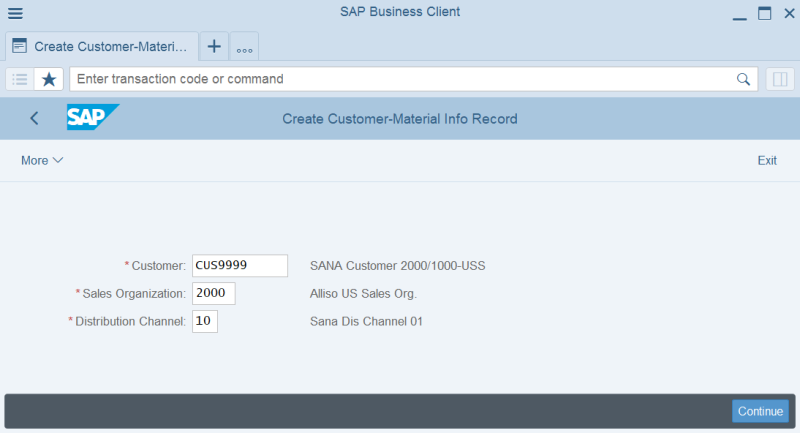
Task: Click the 'Alliso US Sales Org.' text
Action: 363,294
